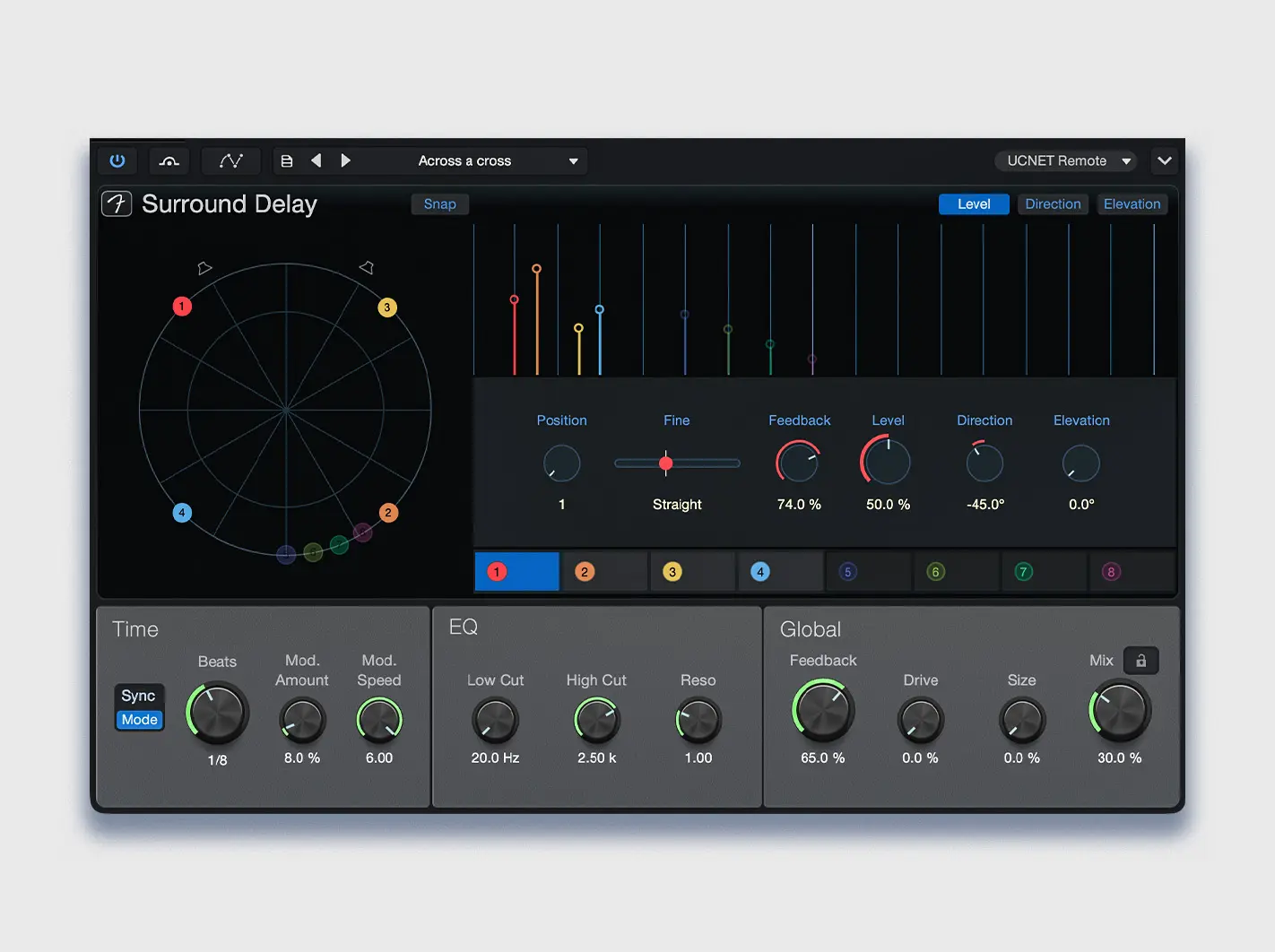Click the Fender logo next to Surround Delay
The height and width of the screenshot is (952, 1275).
point(117,203)
